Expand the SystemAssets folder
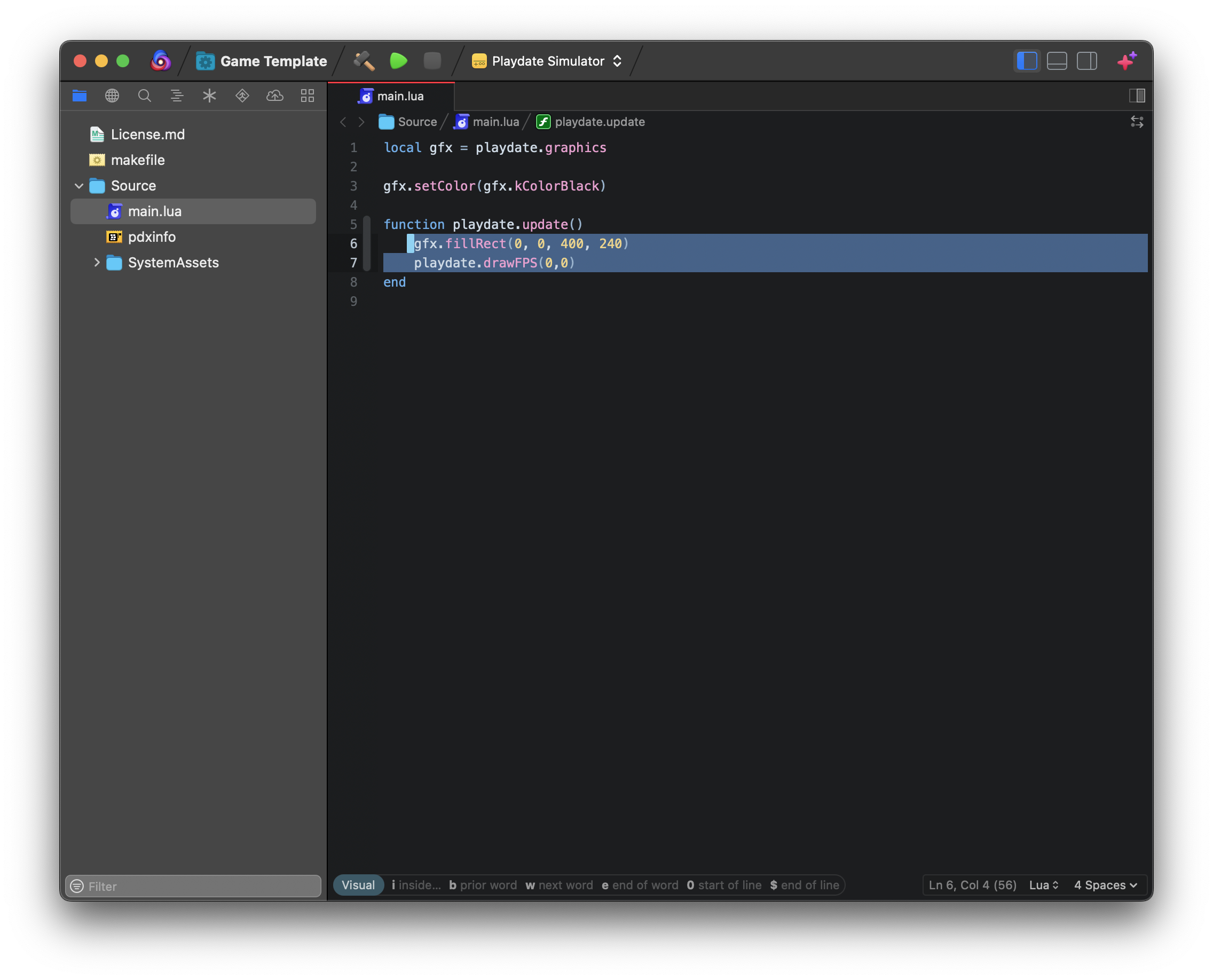Image resolution: width=1213 pixels, height=980 pixels. pos(97,263)
